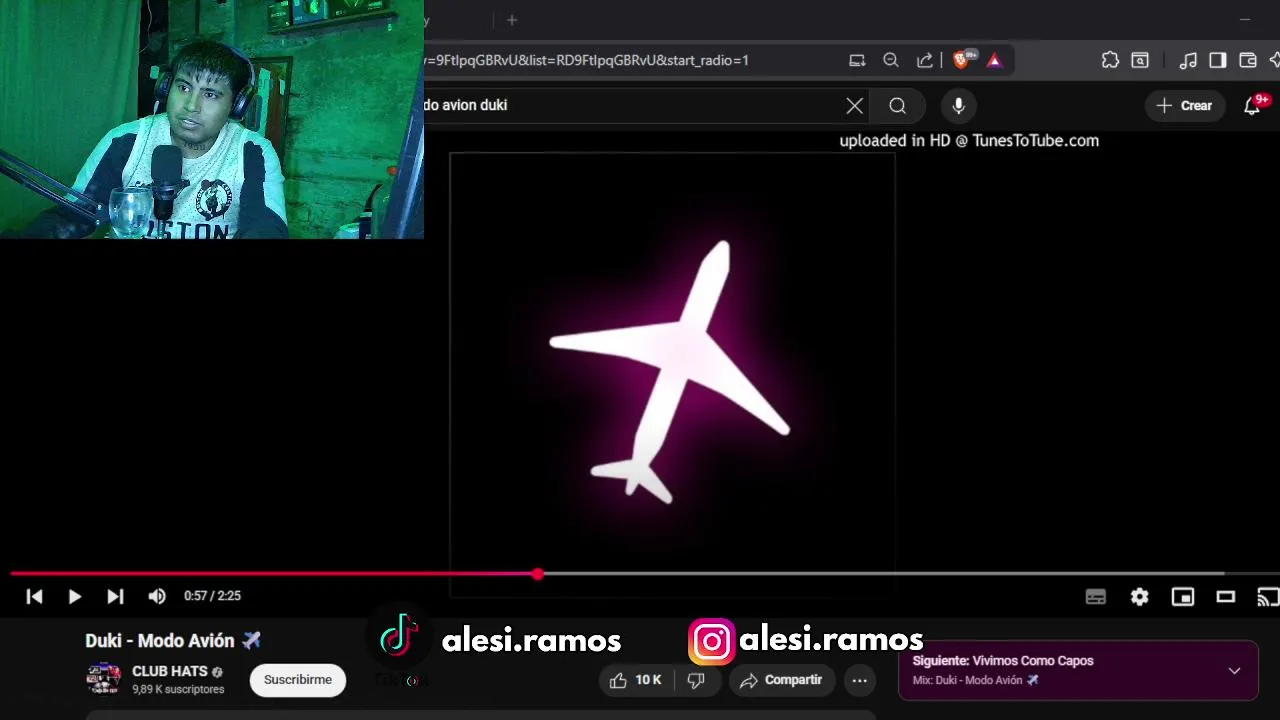This screenshot has width=1280, height=720.
Task: Switch to miniplayer mode
Action: point(1183,597)
